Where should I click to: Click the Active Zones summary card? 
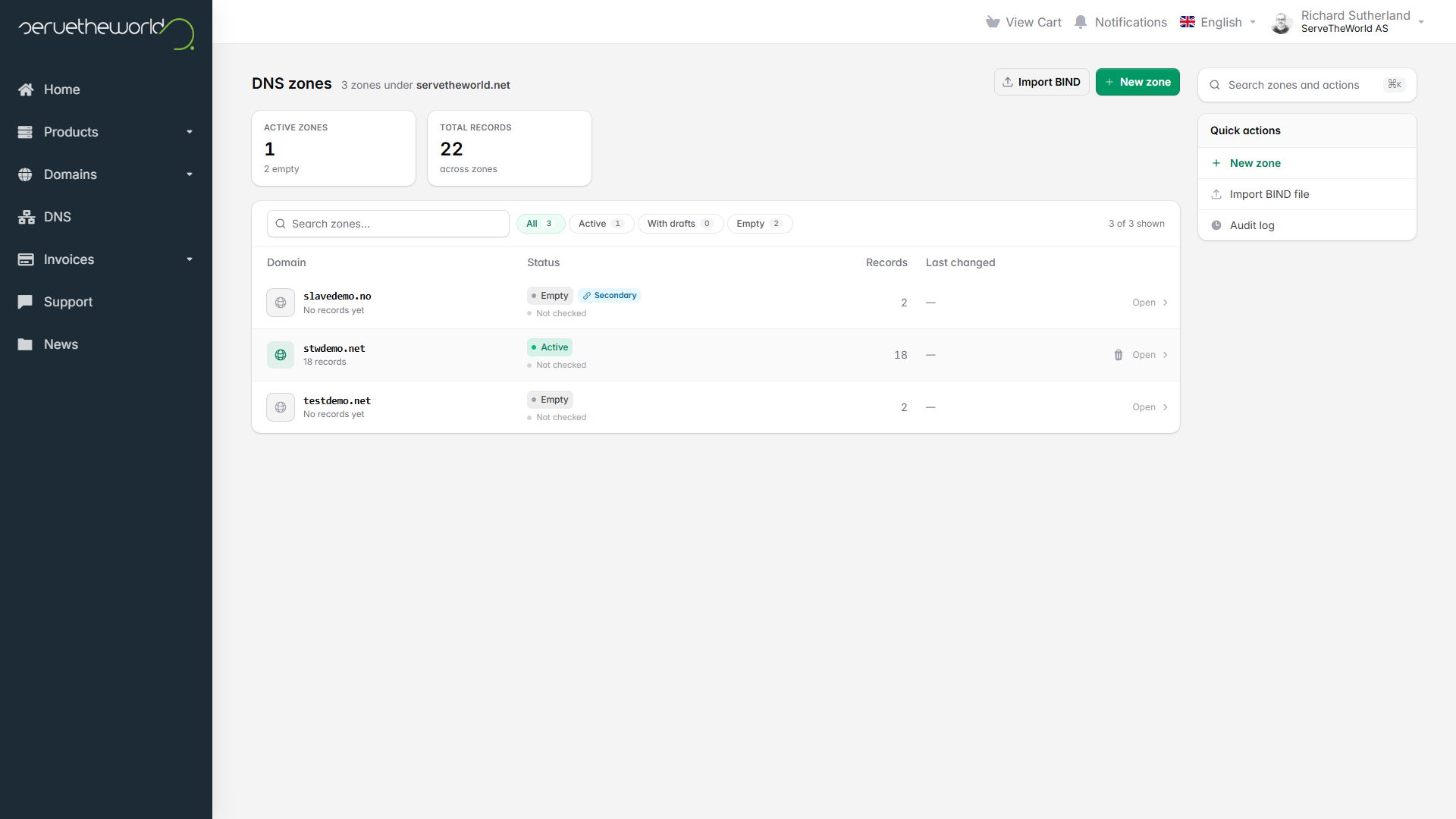click(334, 149)
